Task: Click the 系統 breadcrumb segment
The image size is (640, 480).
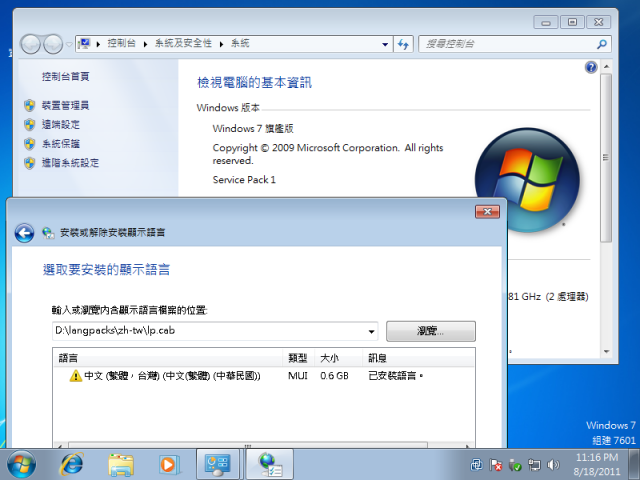Action: click(x=240, y=43)
